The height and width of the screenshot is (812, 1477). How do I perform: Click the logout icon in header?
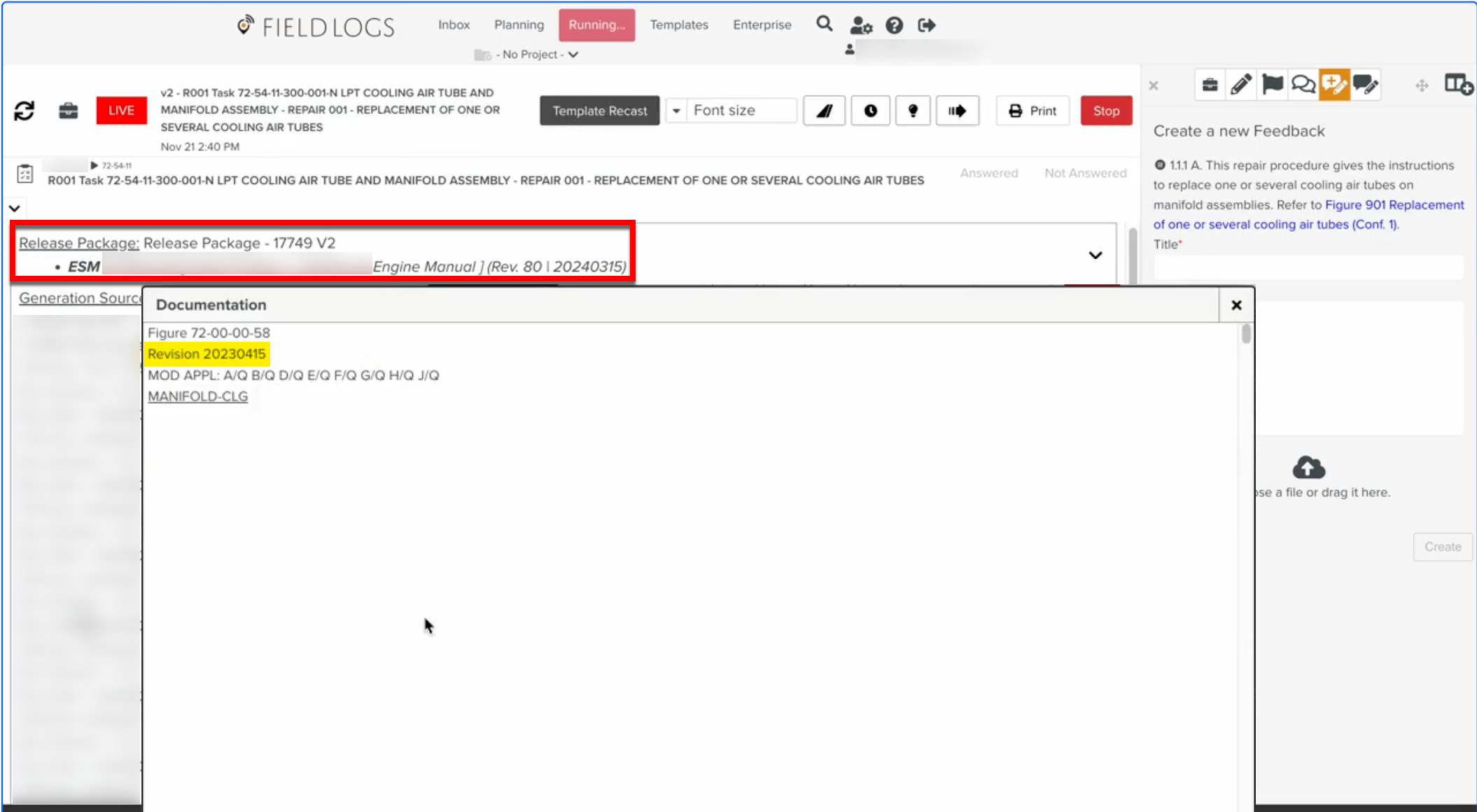(926, 25)
